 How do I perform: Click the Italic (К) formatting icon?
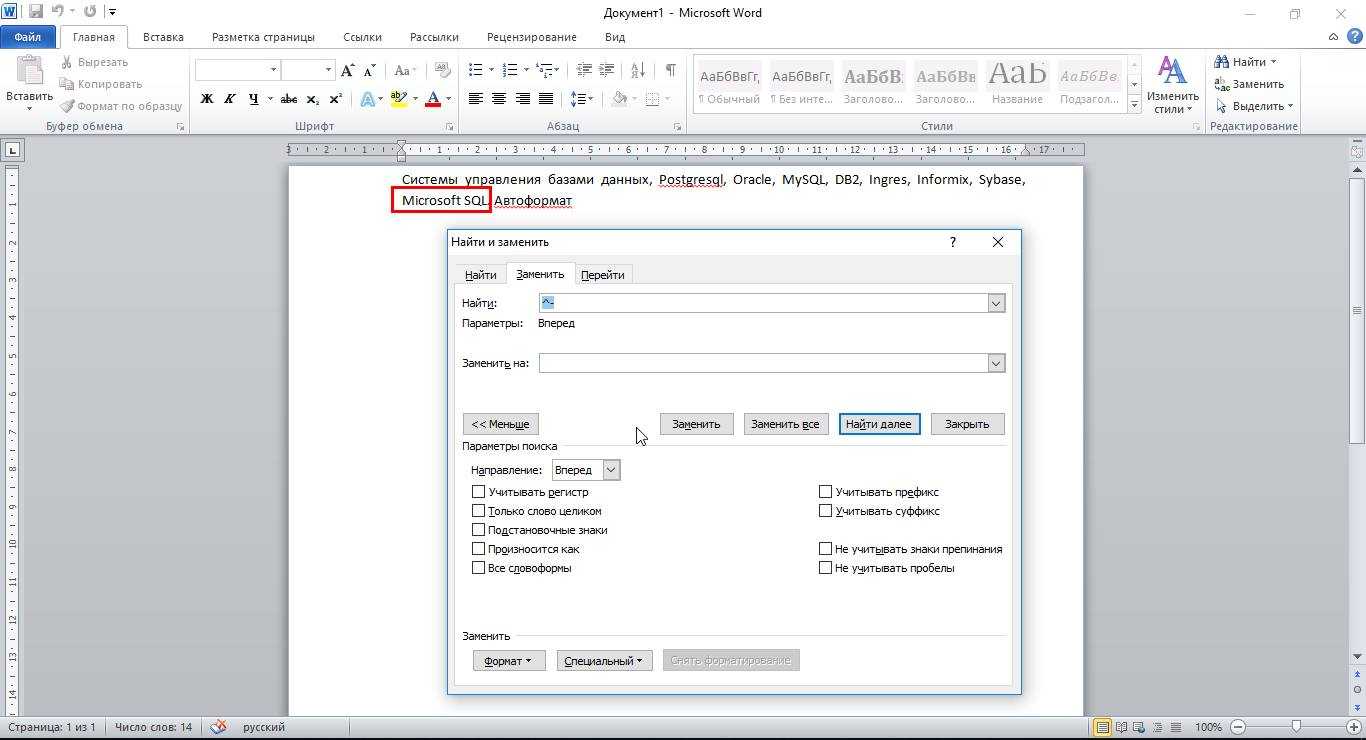229,99
